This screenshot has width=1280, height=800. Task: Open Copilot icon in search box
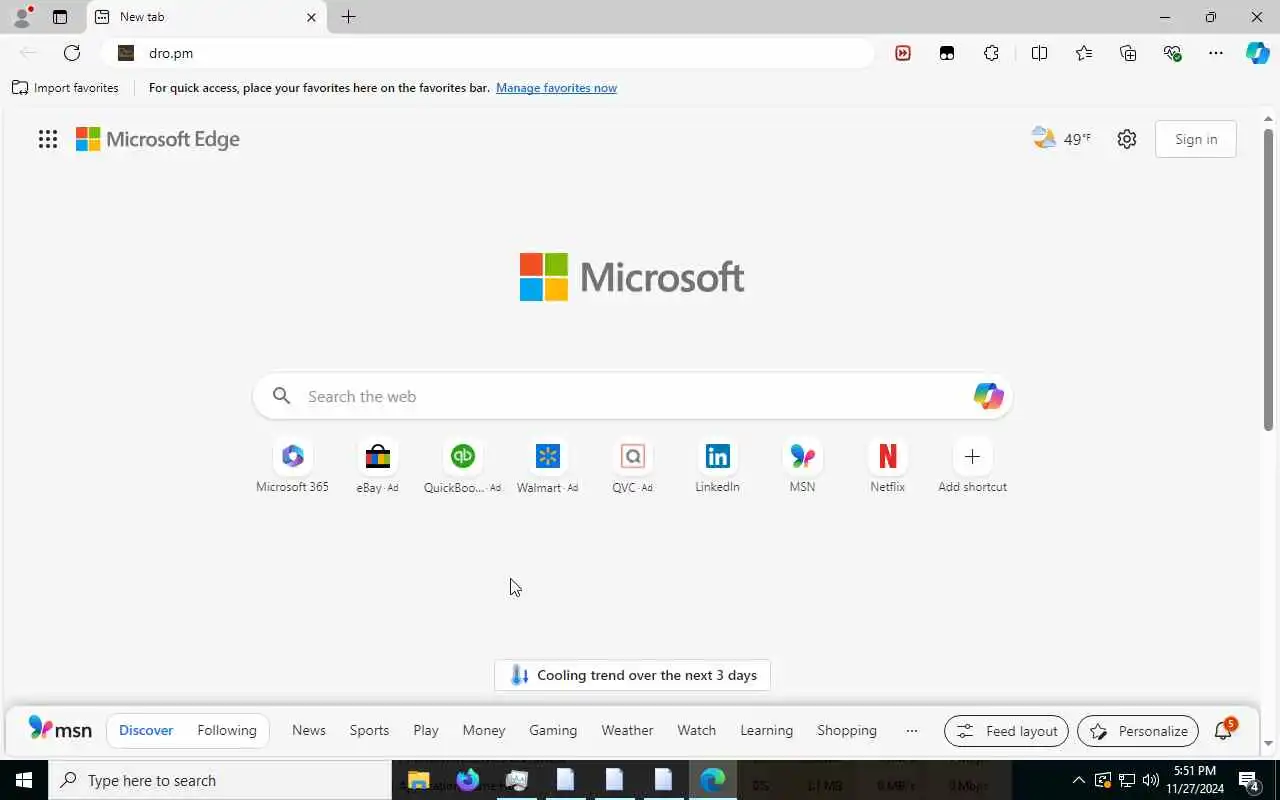click(988, 396)
